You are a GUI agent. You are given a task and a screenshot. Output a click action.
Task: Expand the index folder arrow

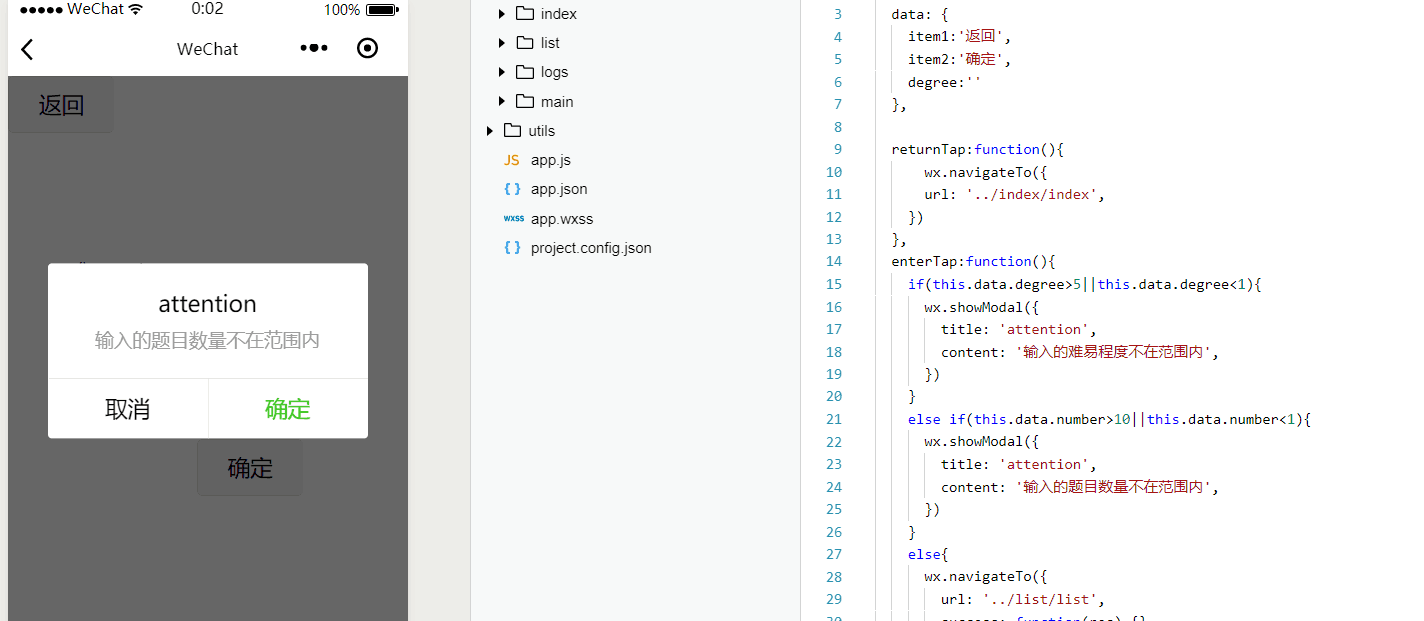502,14
